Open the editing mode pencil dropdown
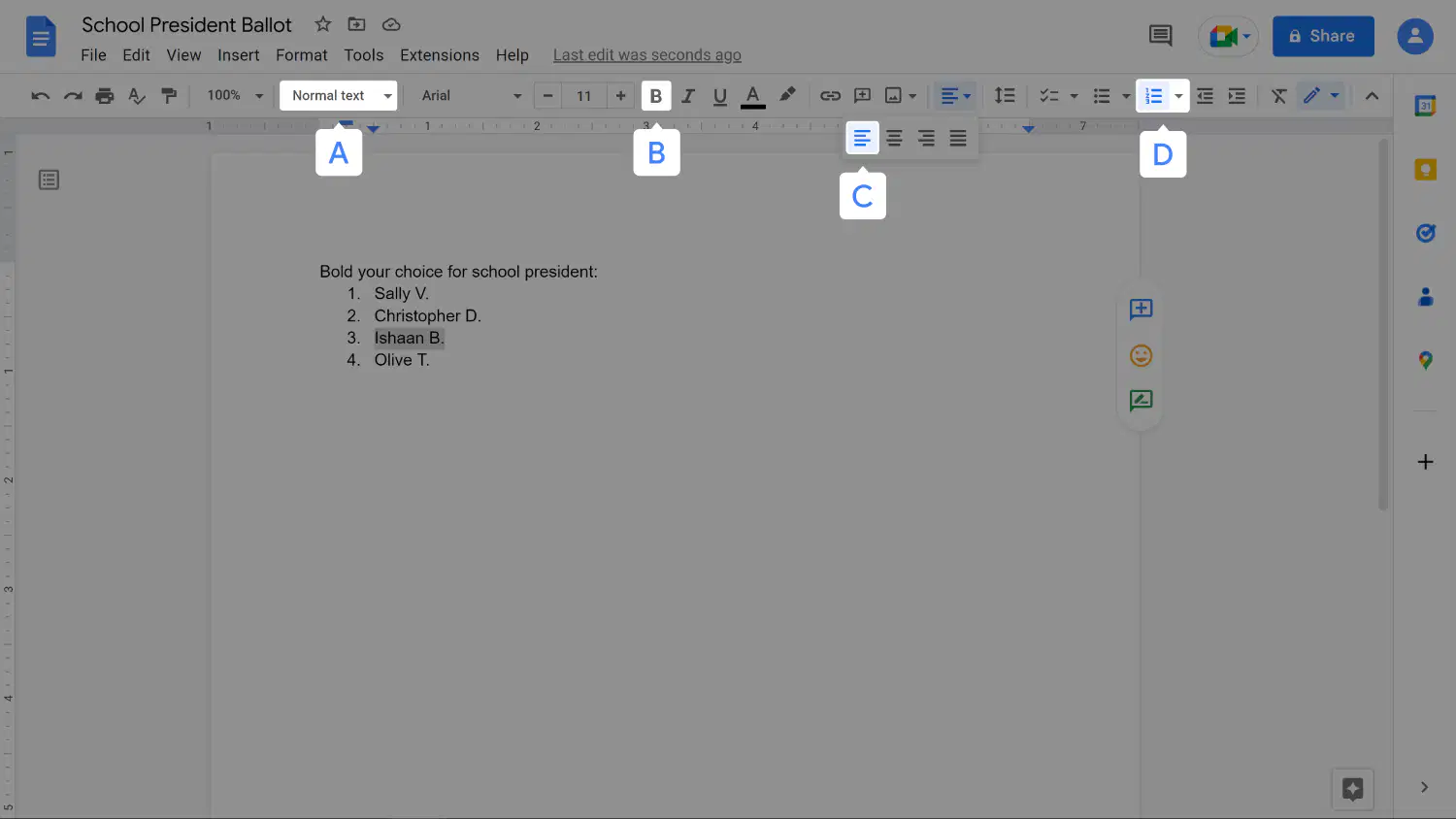 tap(1321, 96)
